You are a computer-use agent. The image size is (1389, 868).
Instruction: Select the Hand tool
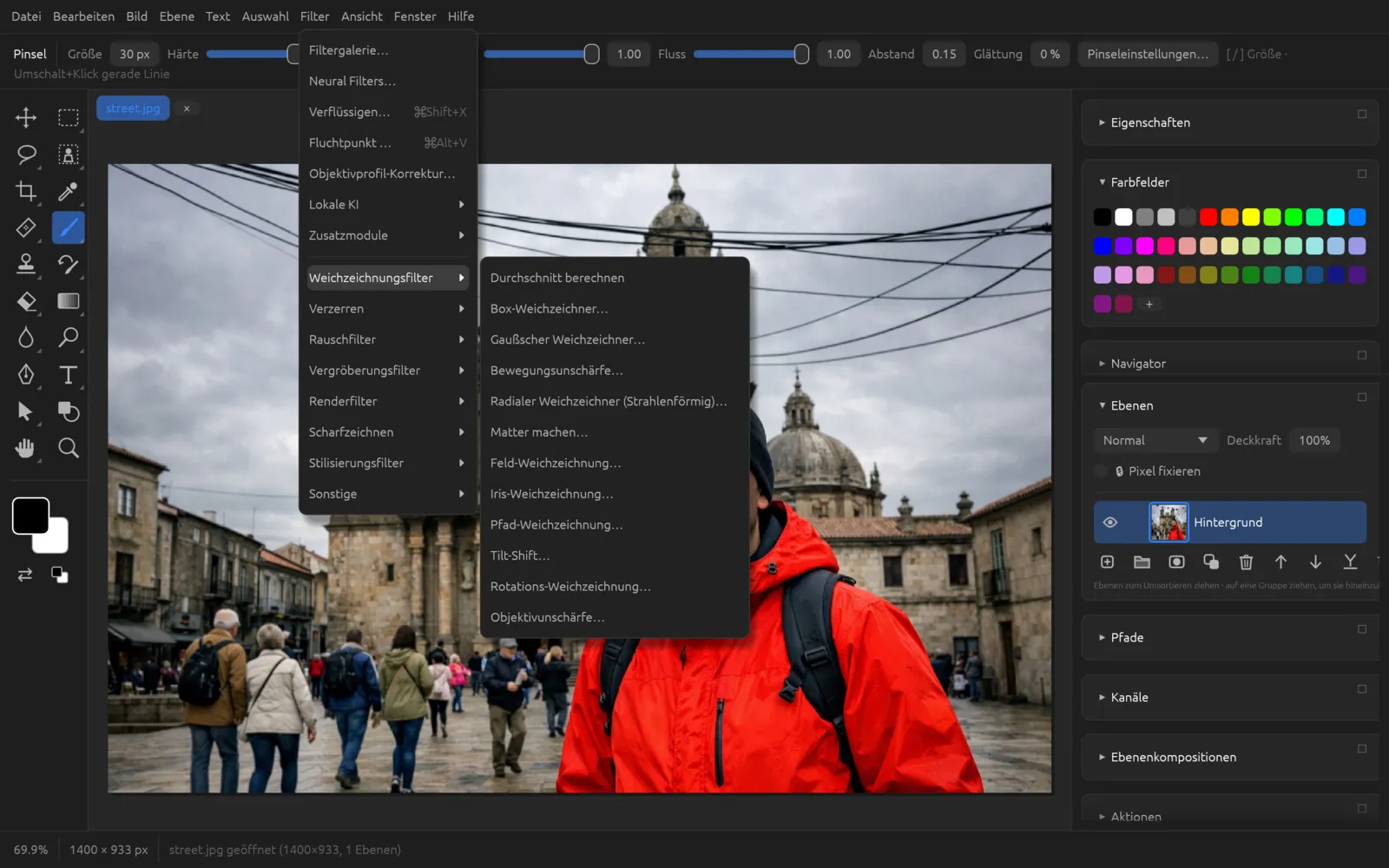(26, 448)
